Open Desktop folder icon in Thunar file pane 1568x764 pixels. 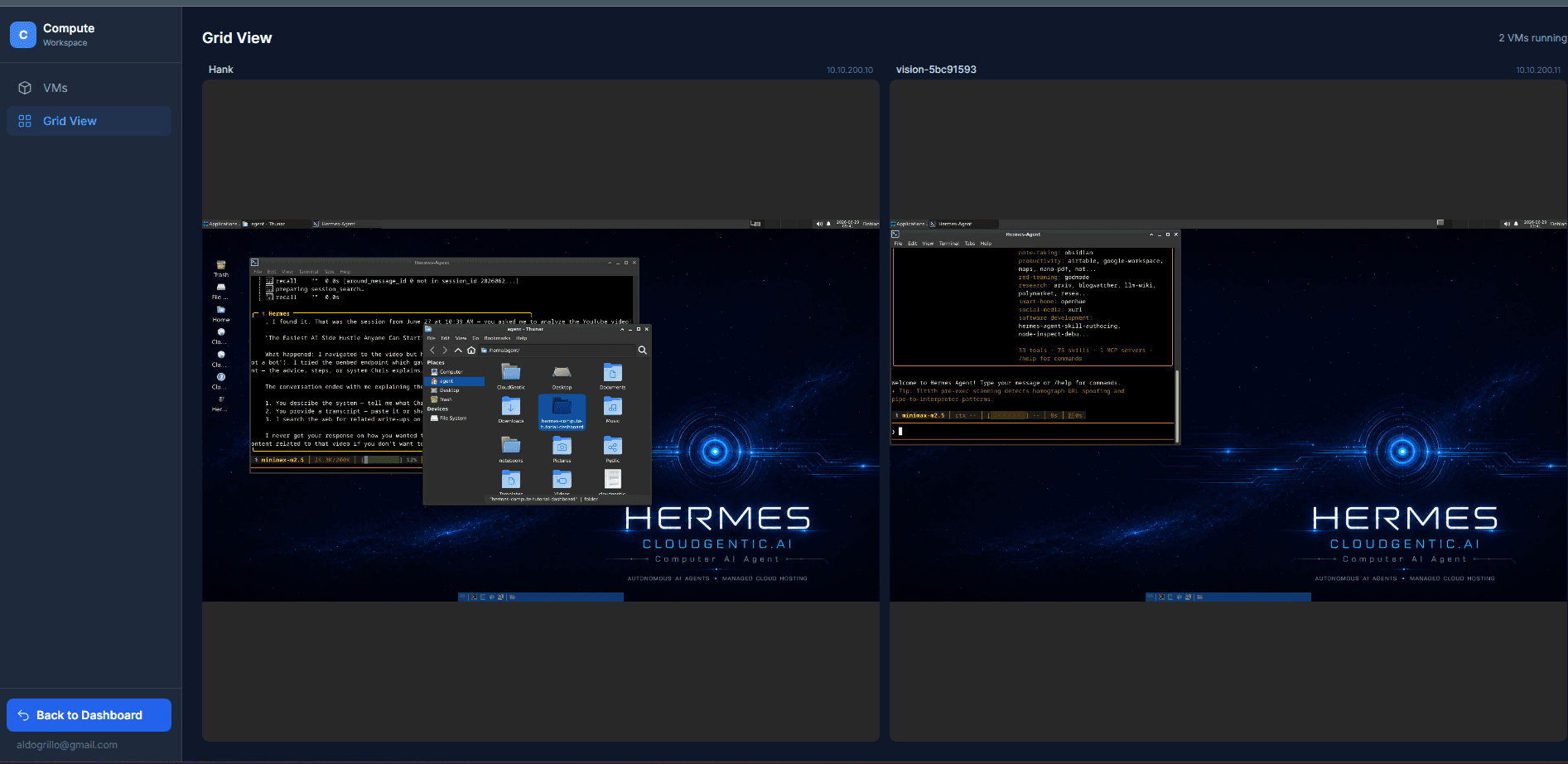pos(562,376)
